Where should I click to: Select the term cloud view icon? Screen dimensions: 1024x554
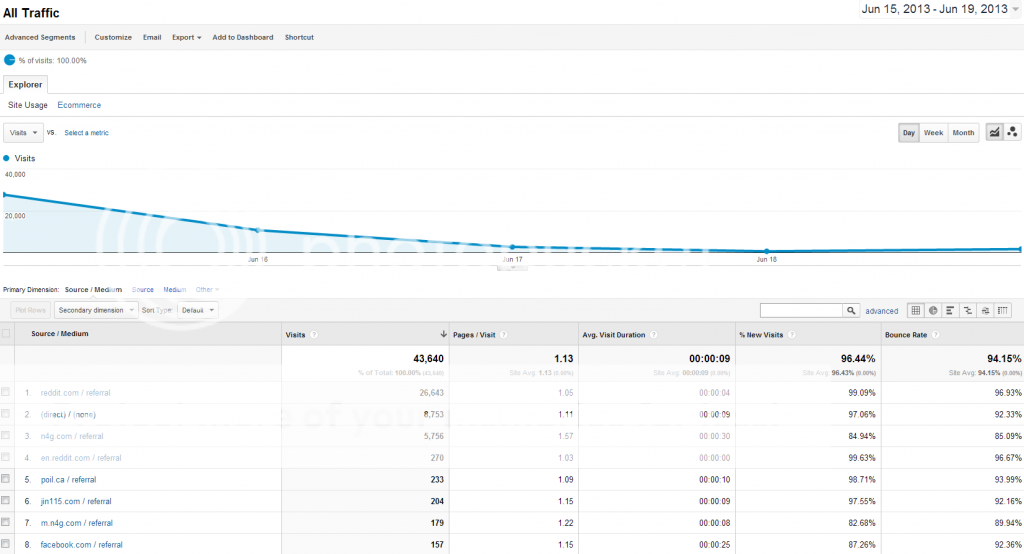pyautogui.click(x=985, y=310)
